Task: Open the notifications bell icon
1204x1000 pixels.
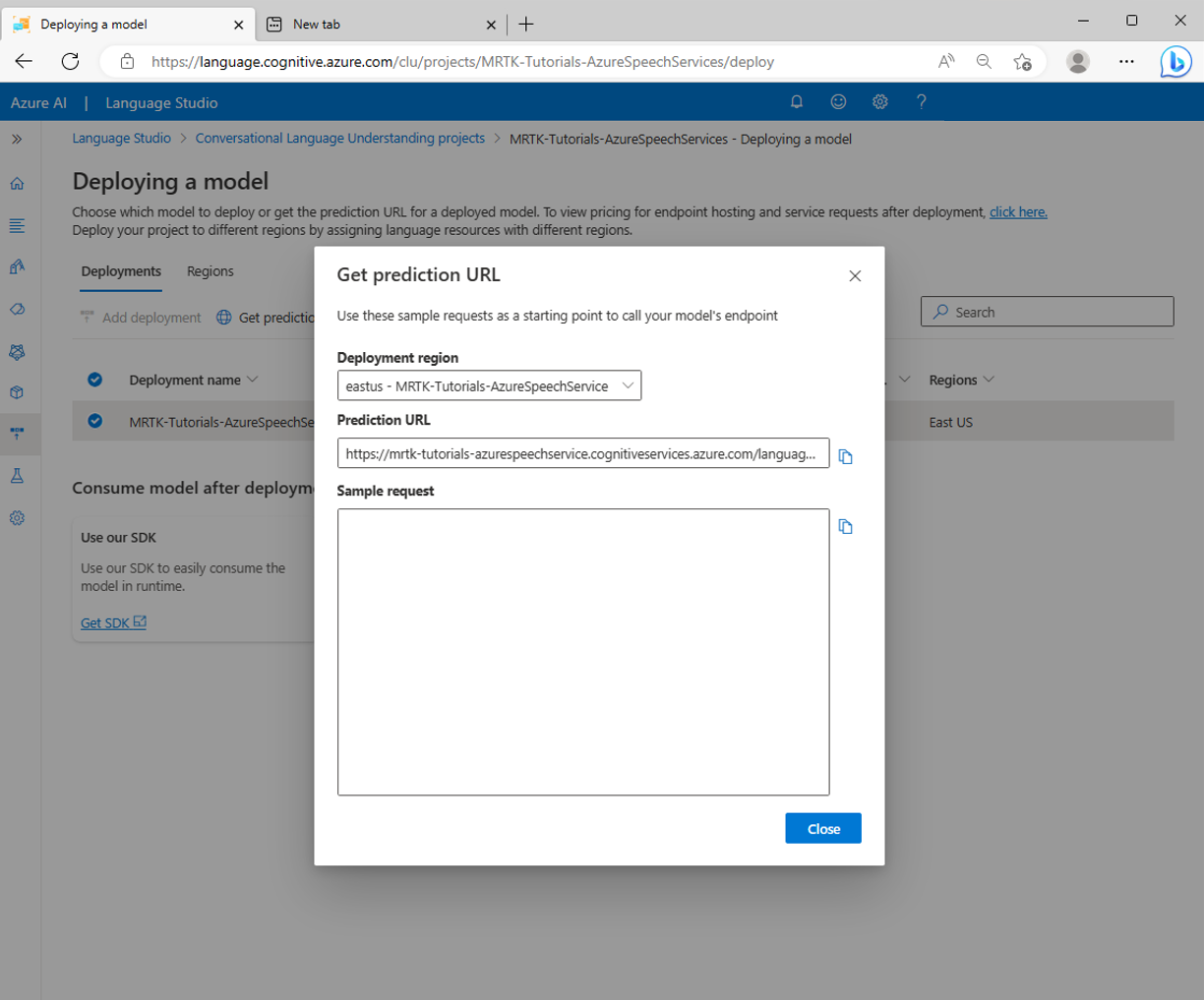Action: tap(797, 101)
